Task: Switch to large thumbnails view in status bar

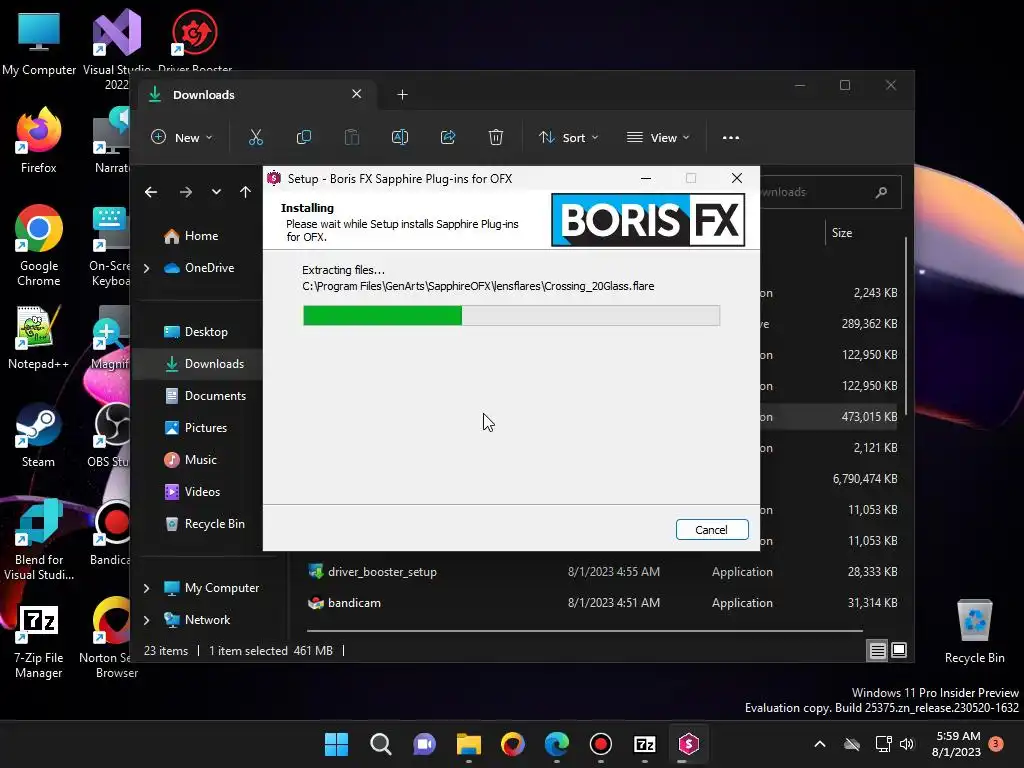Action: [x=899, y=650]
